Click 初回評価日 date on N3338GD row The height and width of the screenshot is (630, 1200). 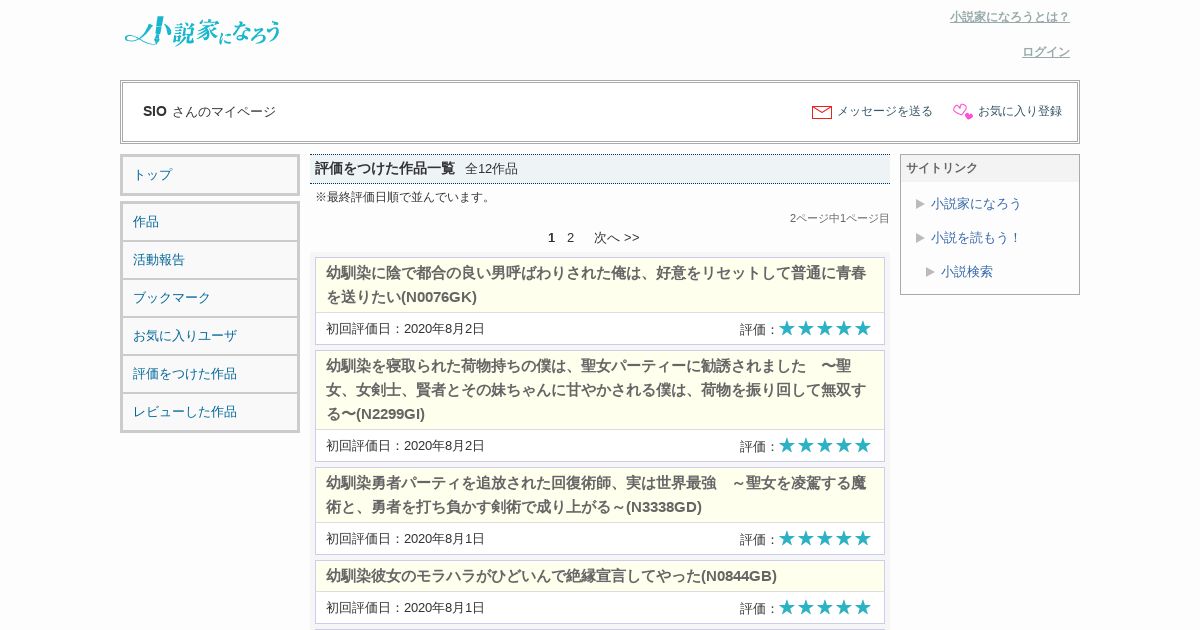tap(405, 539)
